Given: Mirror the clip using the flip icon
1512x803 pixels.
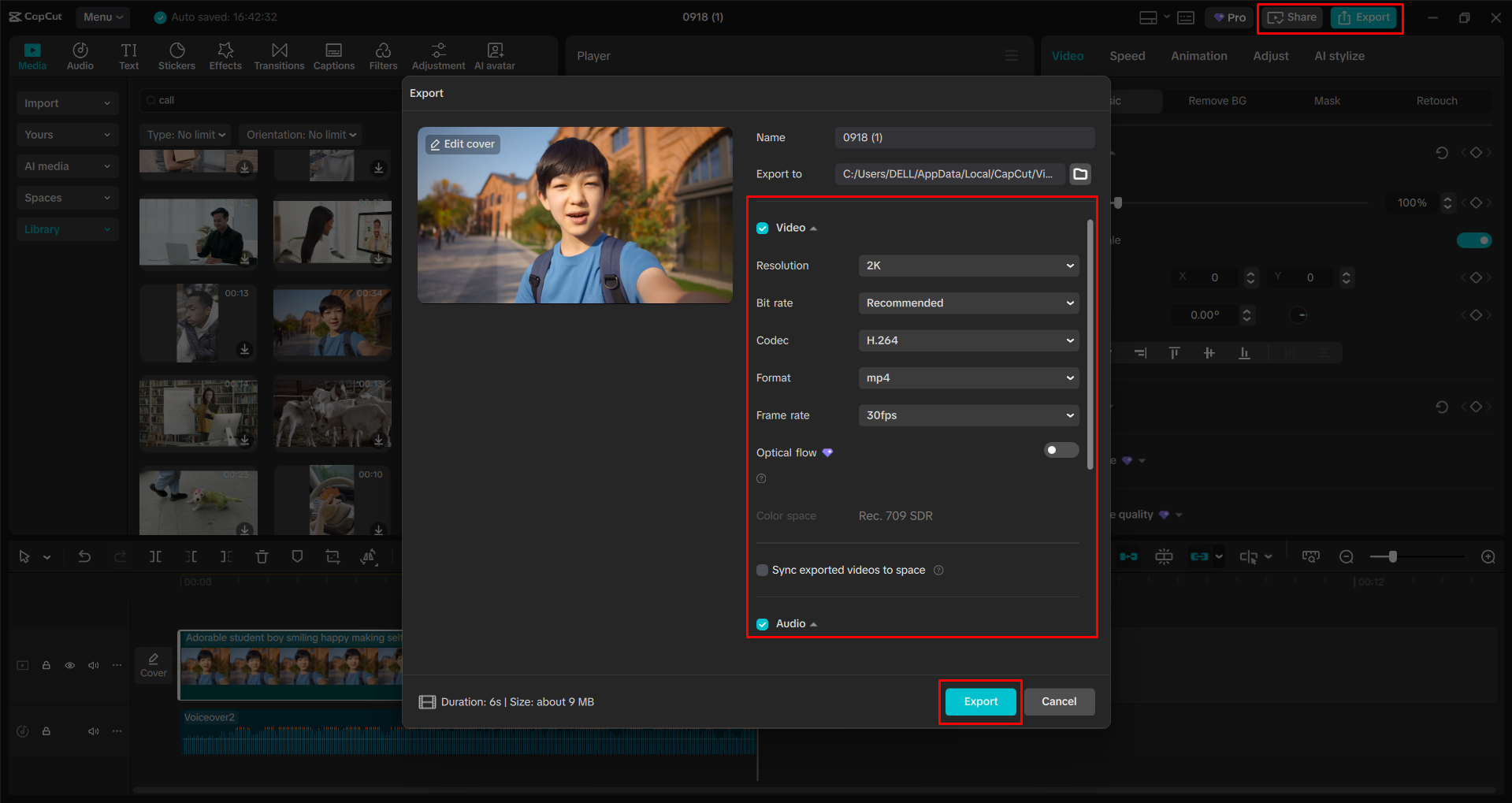Looking at the screenshot, I should click(x=368, y=556).
